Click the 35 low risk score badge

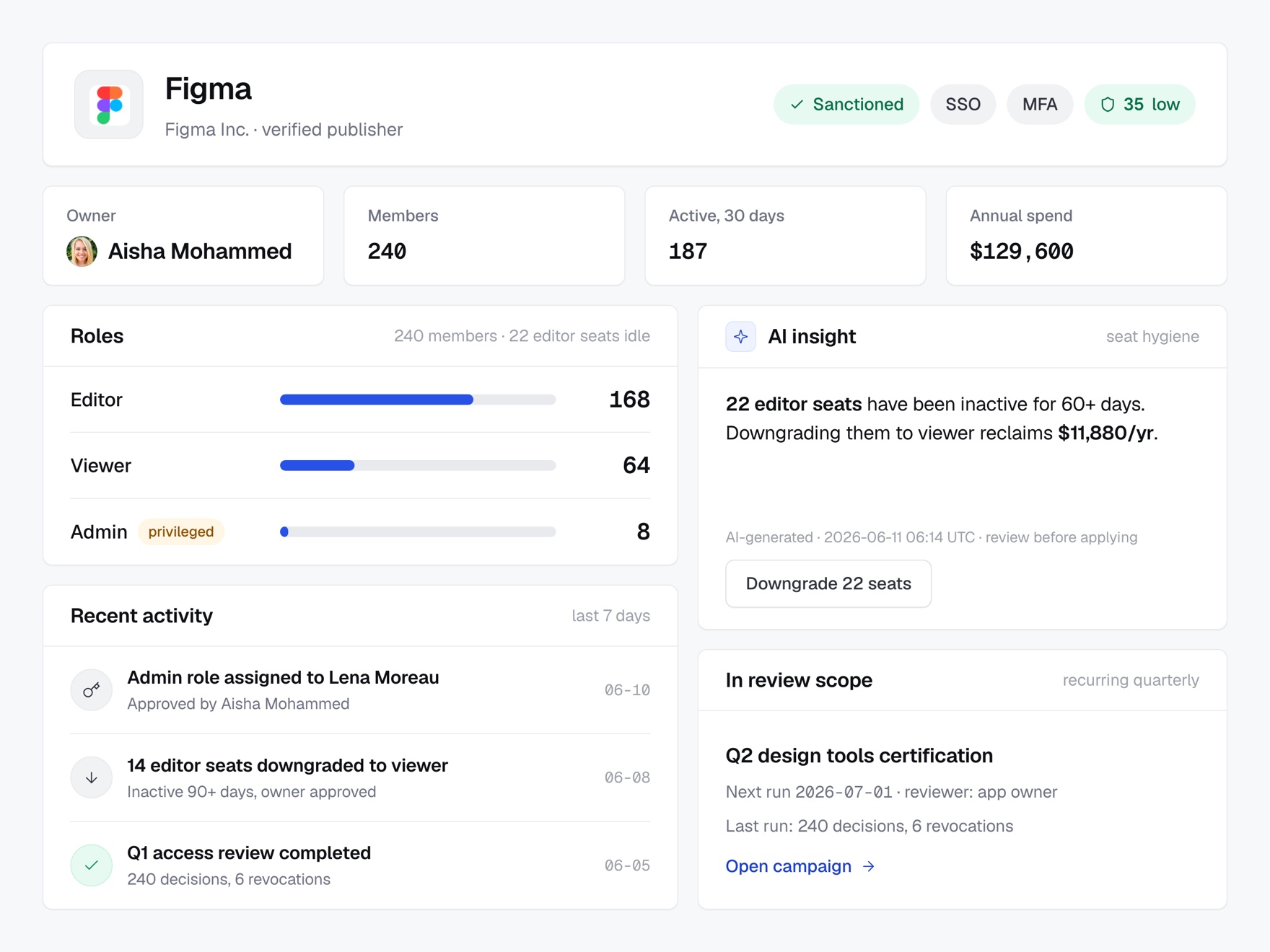(x=1140, y=105)
